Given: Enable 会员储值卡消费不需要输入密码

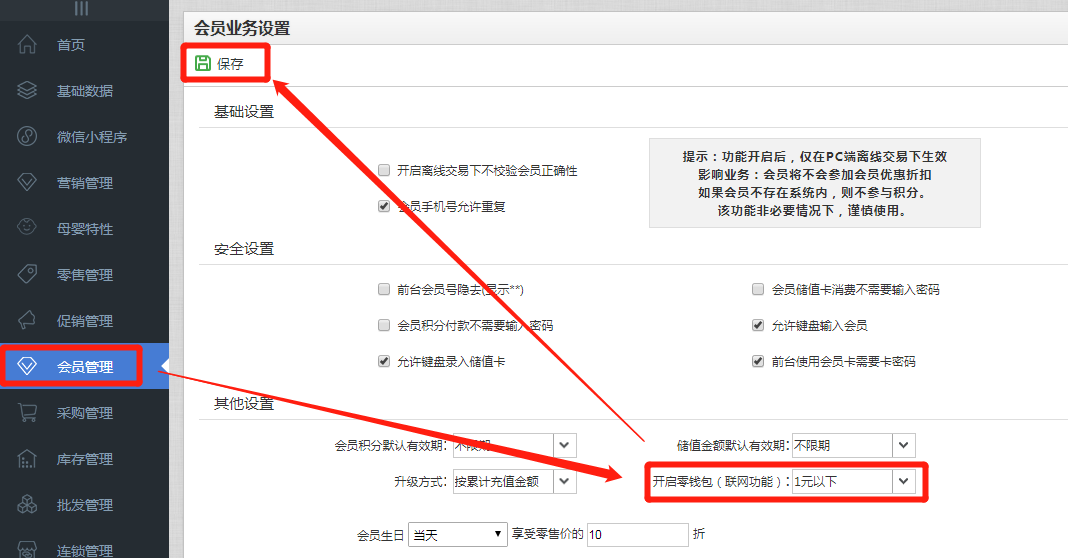Looking at the screenshot, I should coord(757,289).
